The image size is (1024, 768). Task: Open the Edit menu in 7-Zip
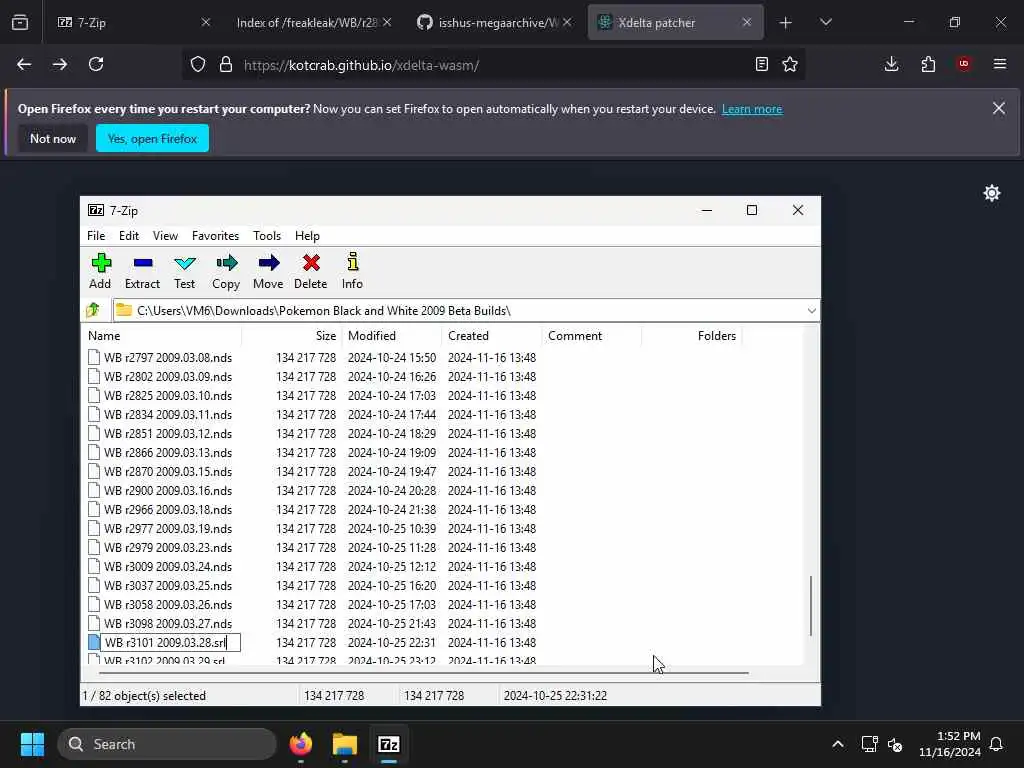tap(129, 236)
